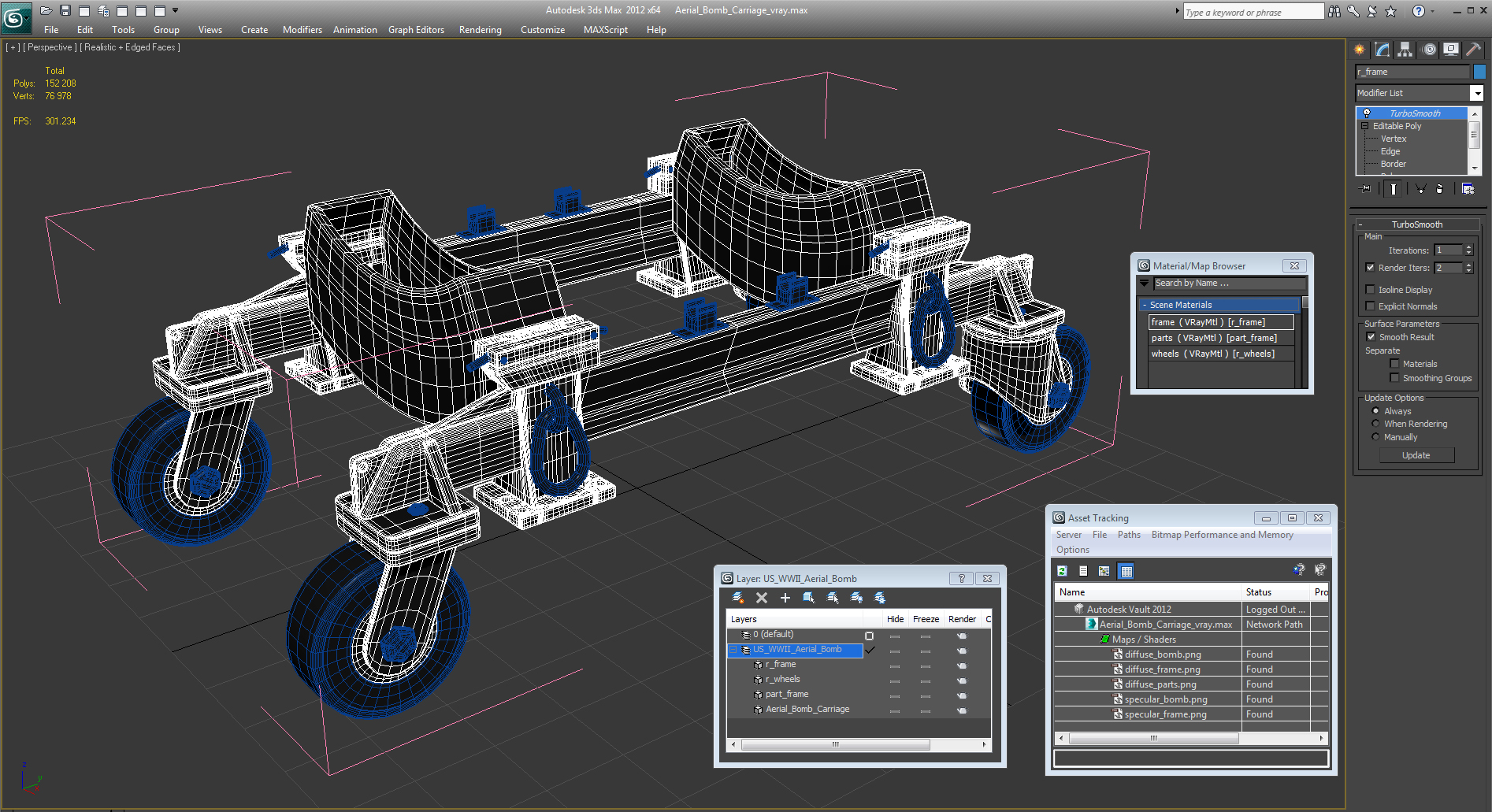Click Select Highlighted Objects and Layers icon
Image resolution: width=1492 pixels, height=812 pixels.
pyautogui.click(x=809, y=599)
